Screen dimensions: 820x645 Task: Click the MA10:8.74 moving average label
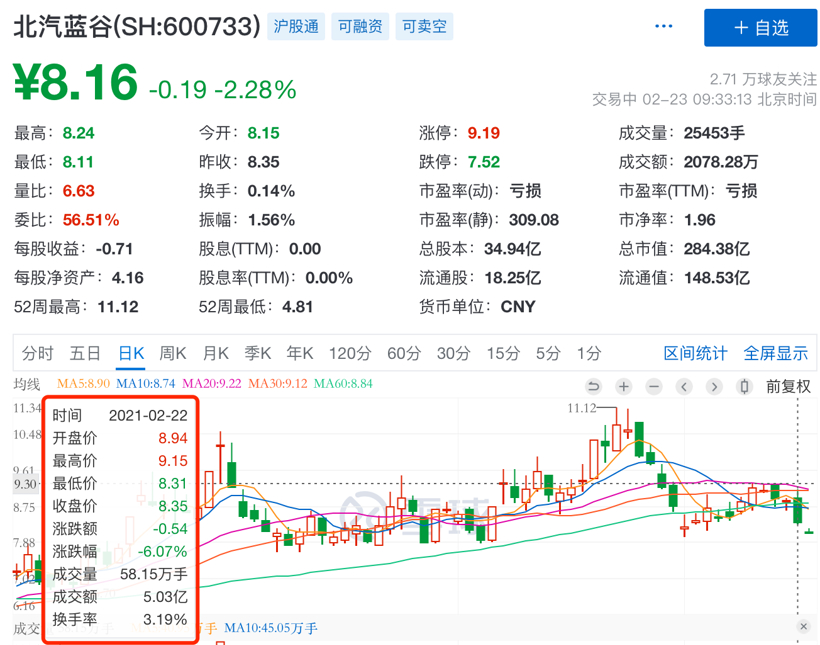145,383
